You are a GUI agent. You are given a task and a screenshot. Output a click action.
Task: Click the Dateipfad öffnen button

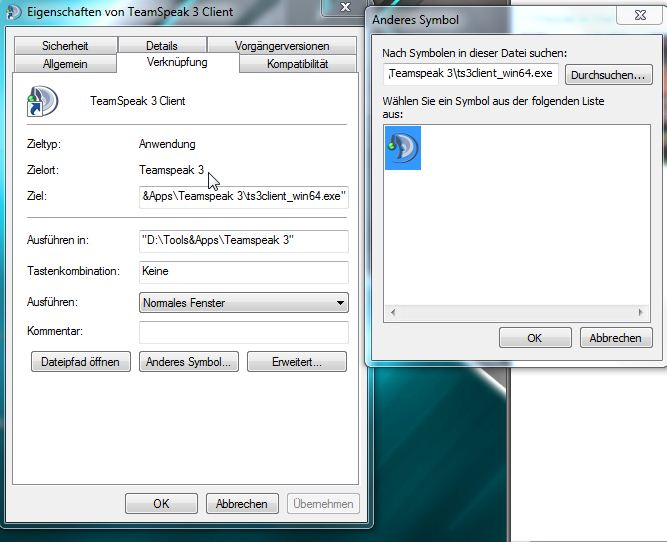click(80, 362)
